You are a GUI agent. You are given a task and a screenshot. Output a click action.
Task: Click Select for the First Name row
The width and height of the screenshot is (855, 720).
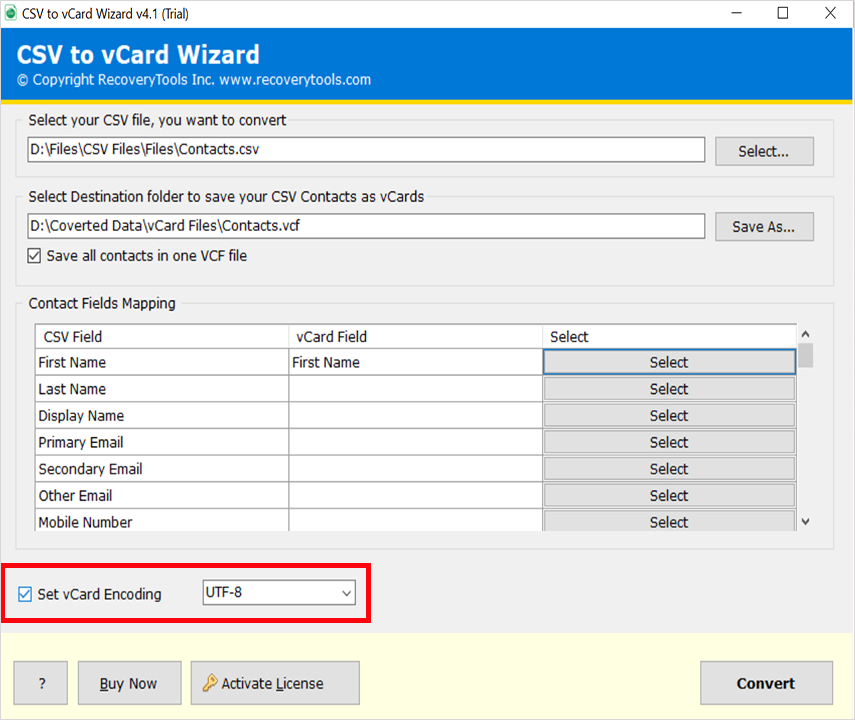(669, 362)
